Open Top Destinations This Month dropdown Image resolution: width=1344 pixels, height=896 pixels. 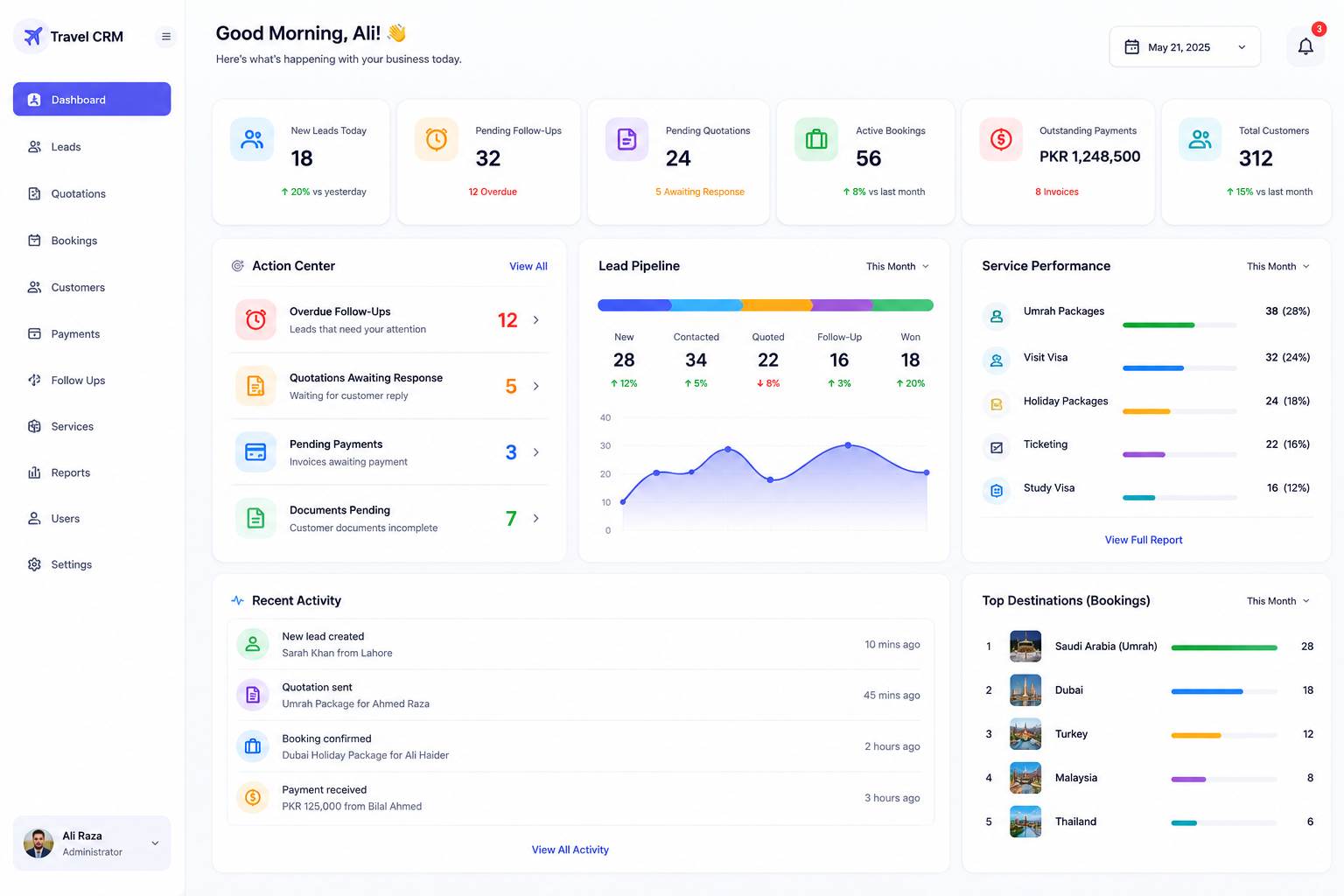tap(1278, 601)
